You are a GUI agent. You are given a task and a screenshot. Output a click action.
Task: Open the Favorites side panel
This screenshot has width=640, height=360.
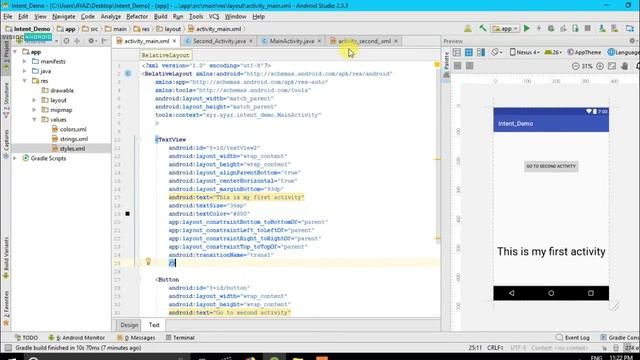[x=6, y=308]
